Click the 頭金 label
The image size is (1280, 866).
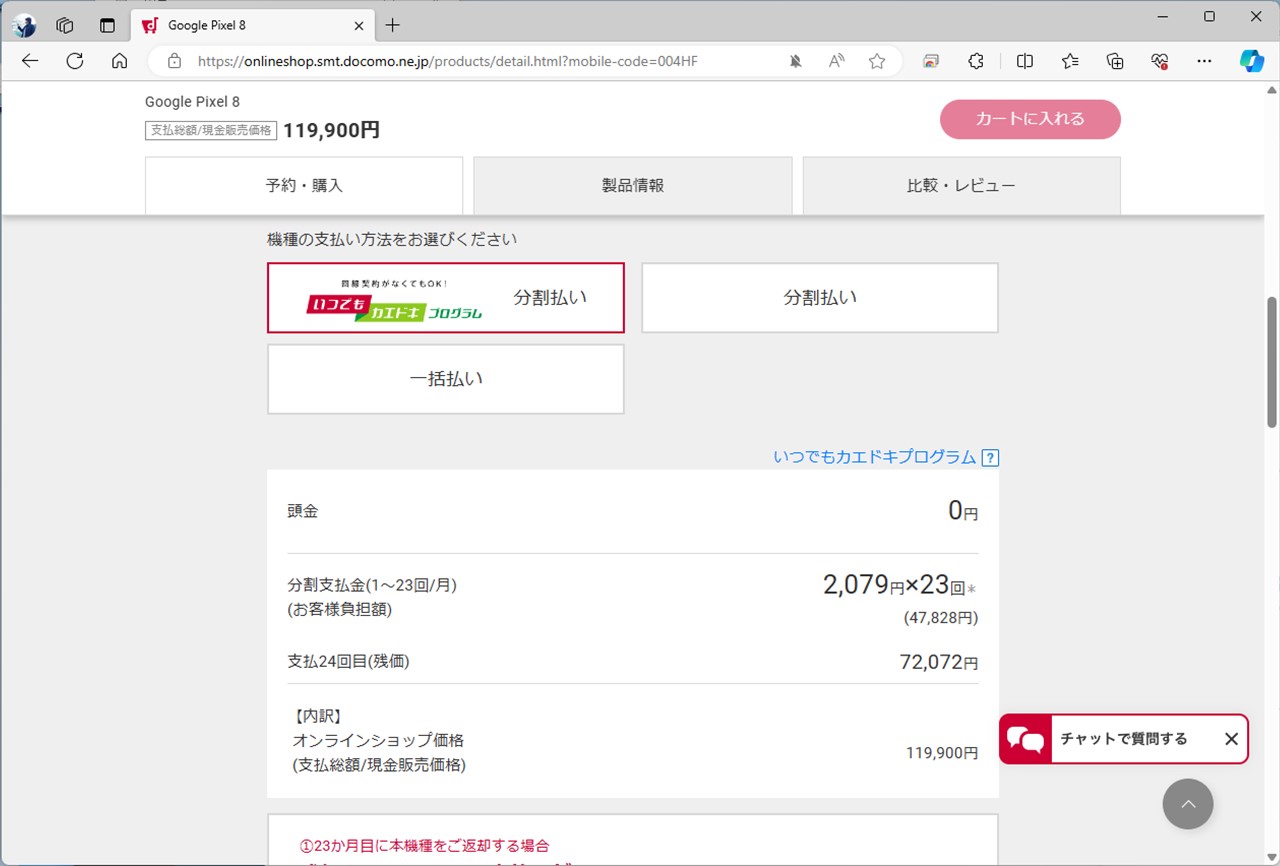pos(302,511)
